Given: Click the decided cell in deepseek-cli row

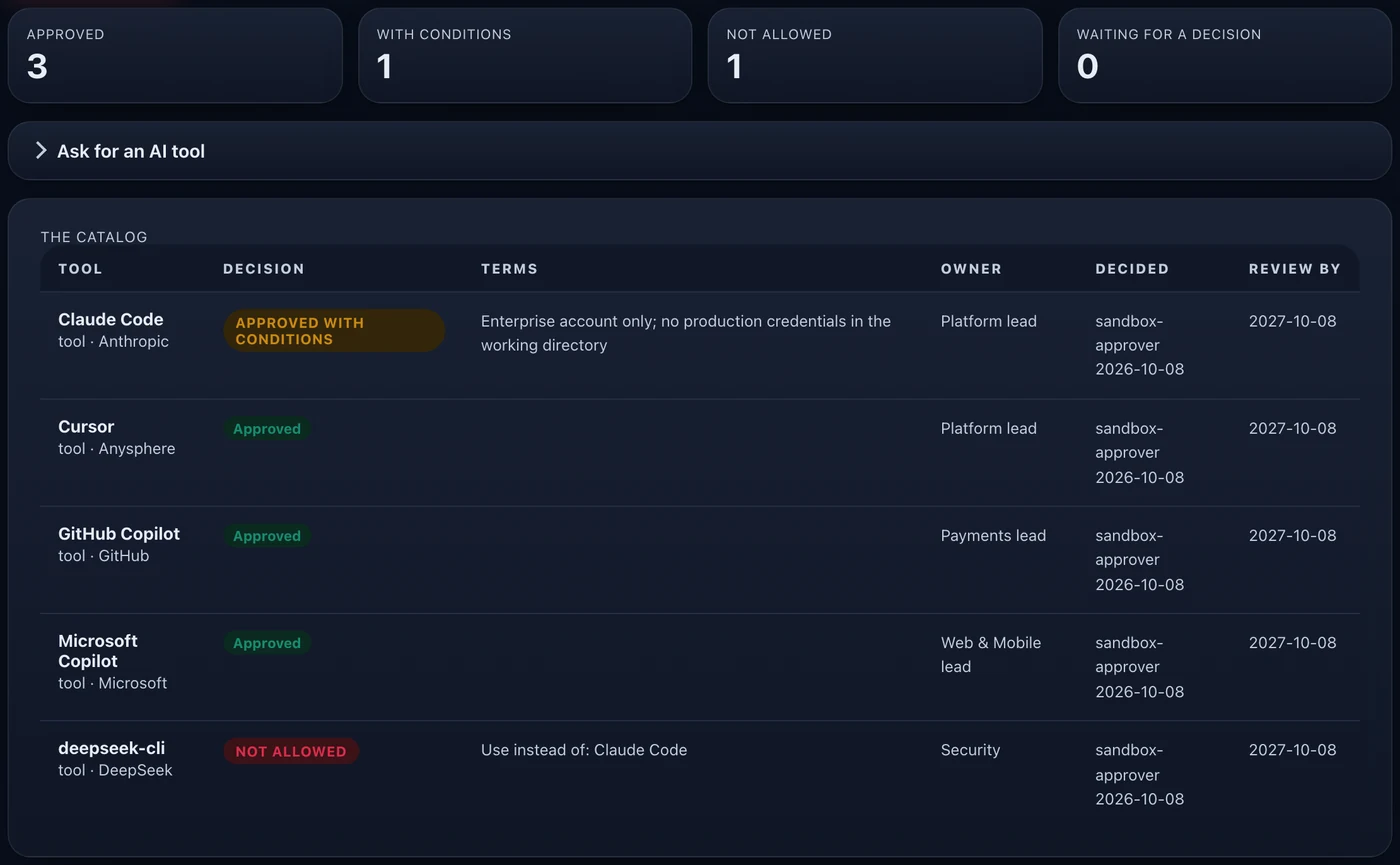Looking at the screenshot, I should pos(1139,774).
